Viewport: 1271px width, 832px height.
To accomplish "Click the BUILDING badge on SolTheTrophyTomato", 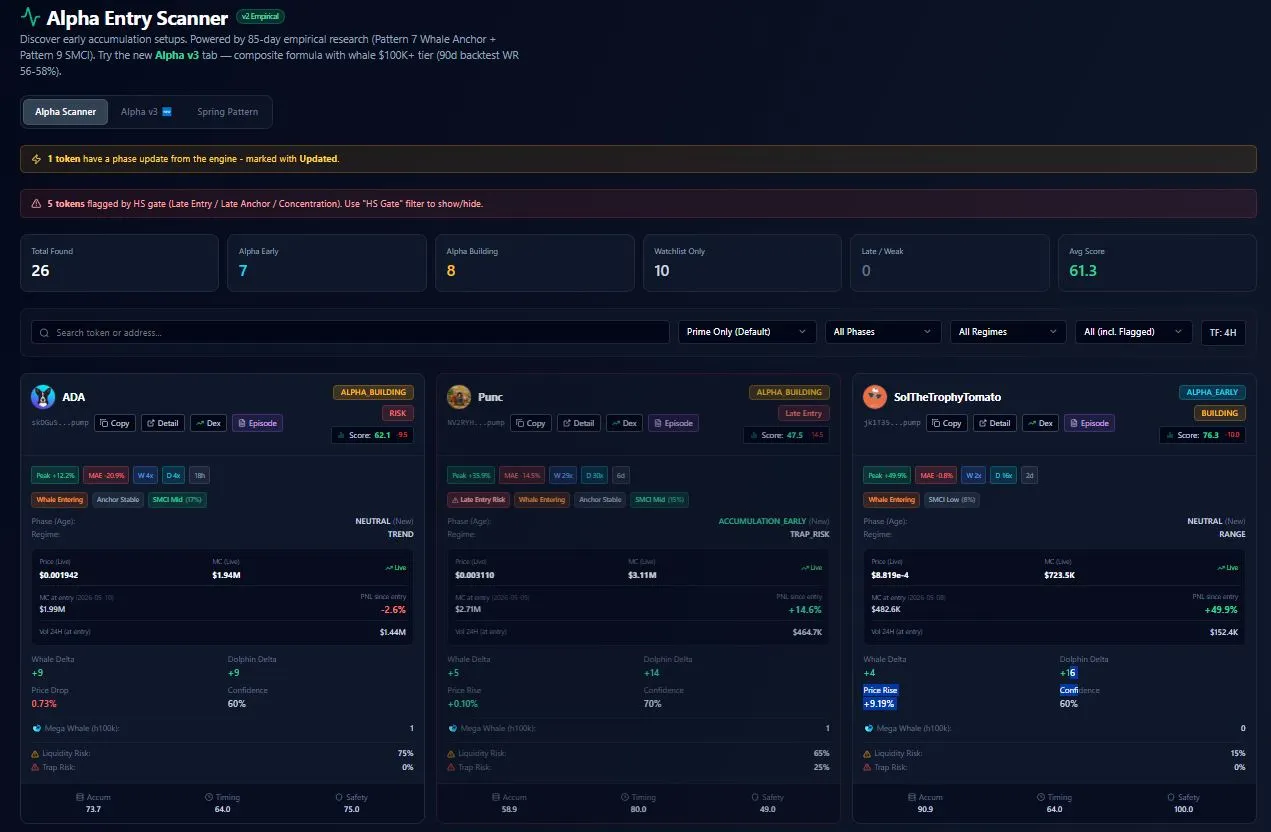I will [1220, 413].
